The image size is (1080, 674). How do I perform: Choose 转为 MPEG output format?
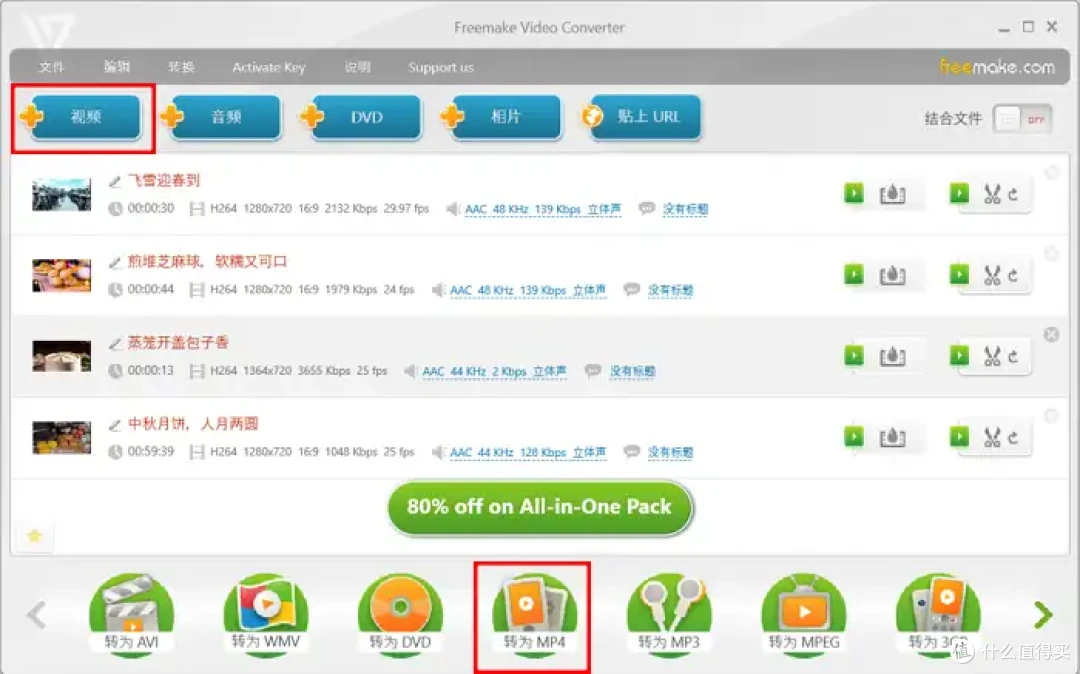(x=804, y=615)
